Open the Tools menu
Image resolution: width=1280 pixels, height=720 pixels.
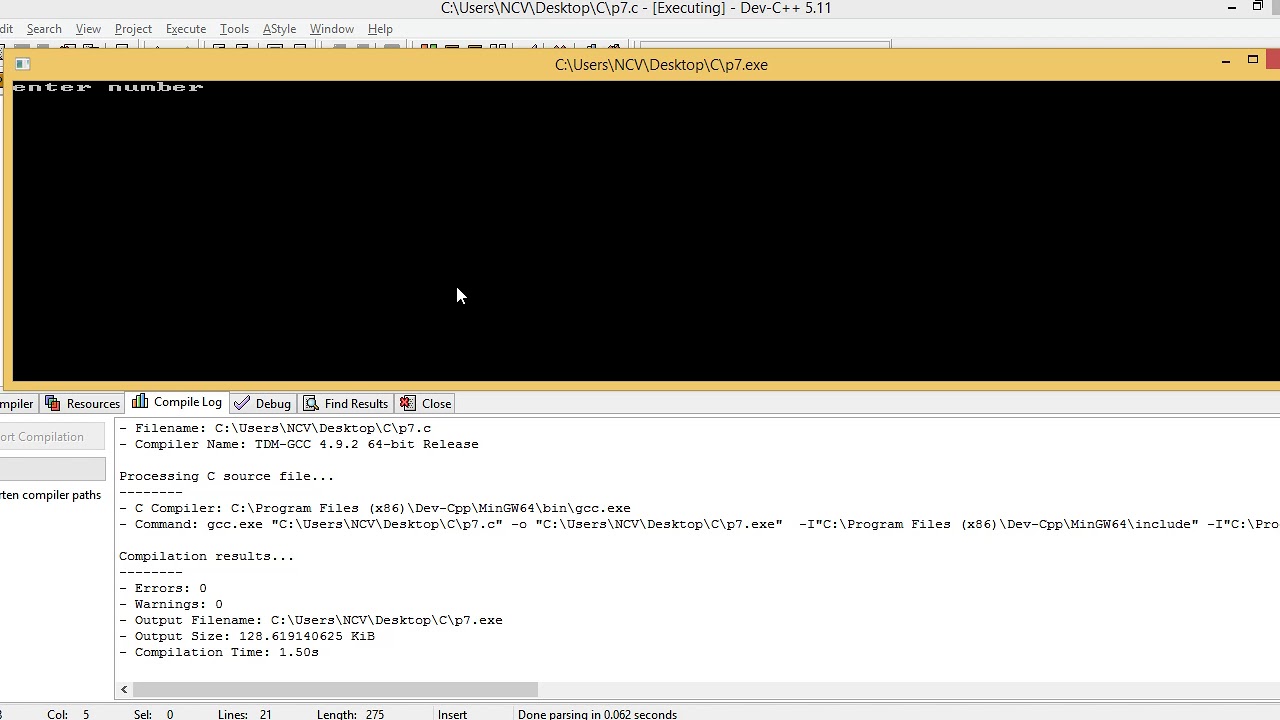[x=234, y=29]
